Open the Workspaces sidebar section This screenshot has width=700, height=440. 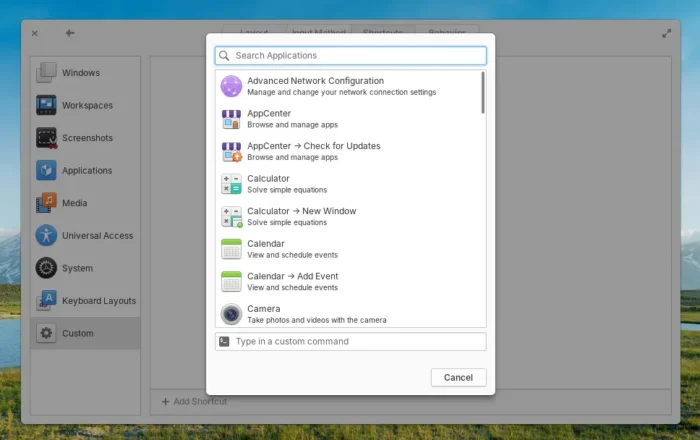pos(85,105)
